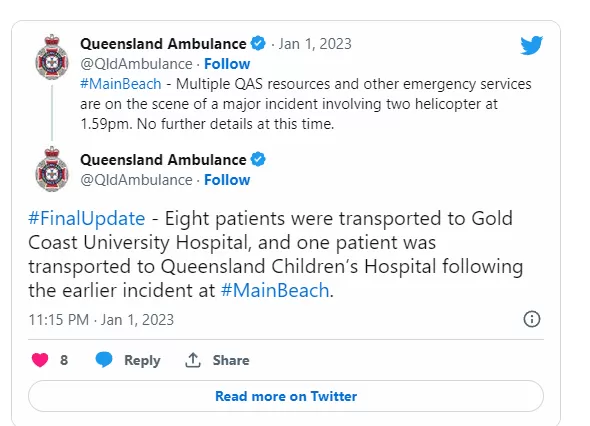
Task: Click Read more on Twitter button
Action: 286,396
